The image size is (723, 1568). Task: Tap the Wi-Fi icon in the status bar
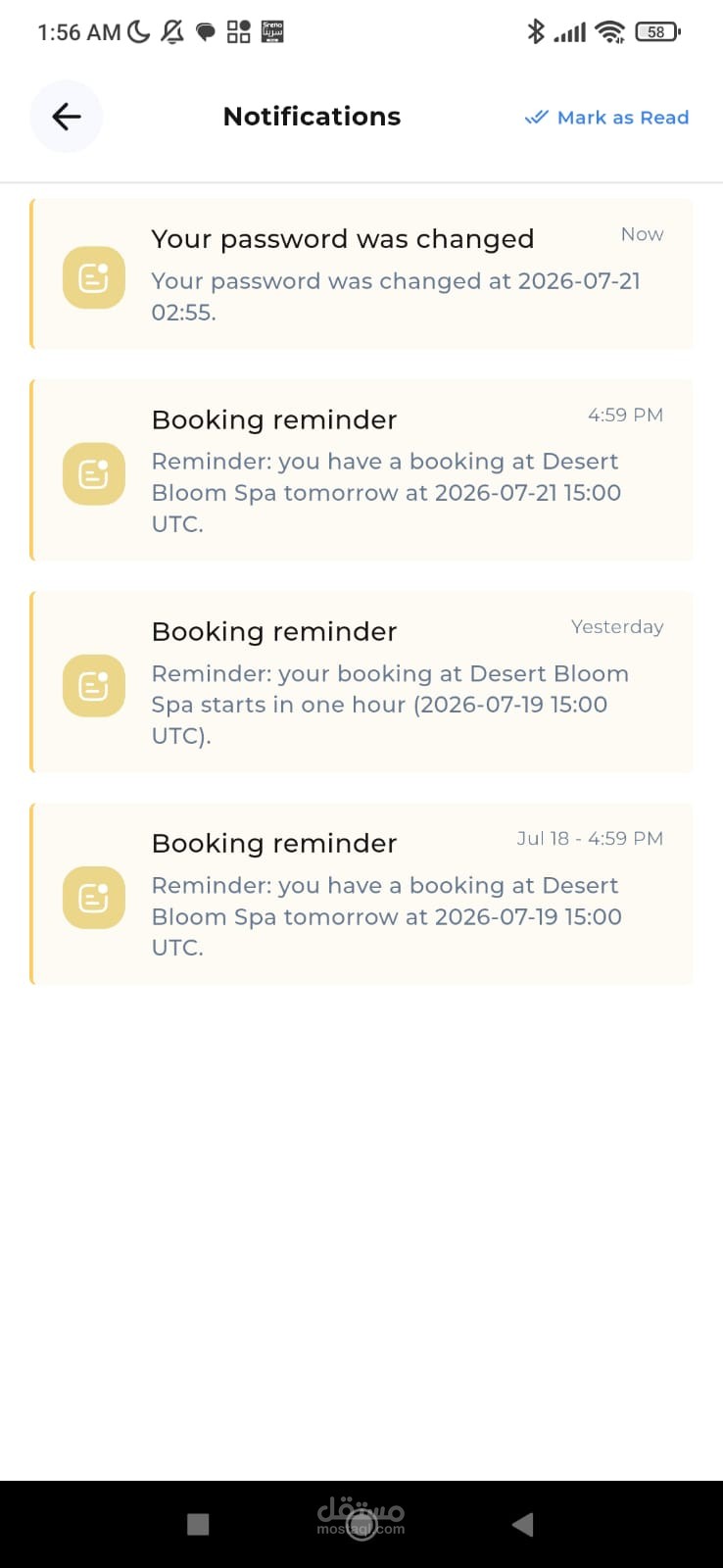point(609,32)
